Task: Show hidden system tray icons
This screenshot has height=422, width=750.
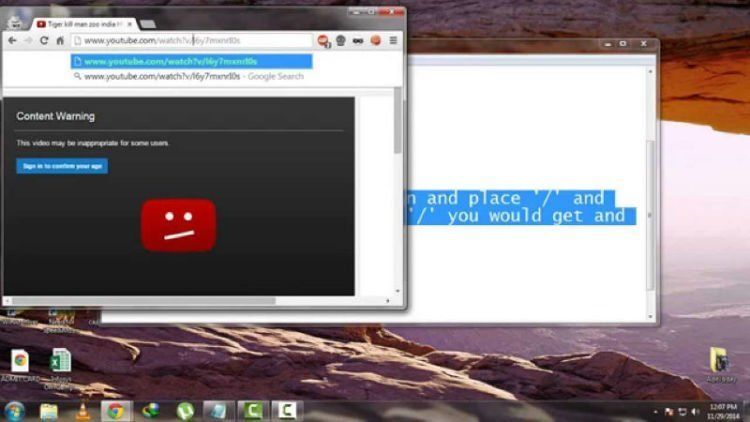Action: pyautogui.click(x=655, y=411)
